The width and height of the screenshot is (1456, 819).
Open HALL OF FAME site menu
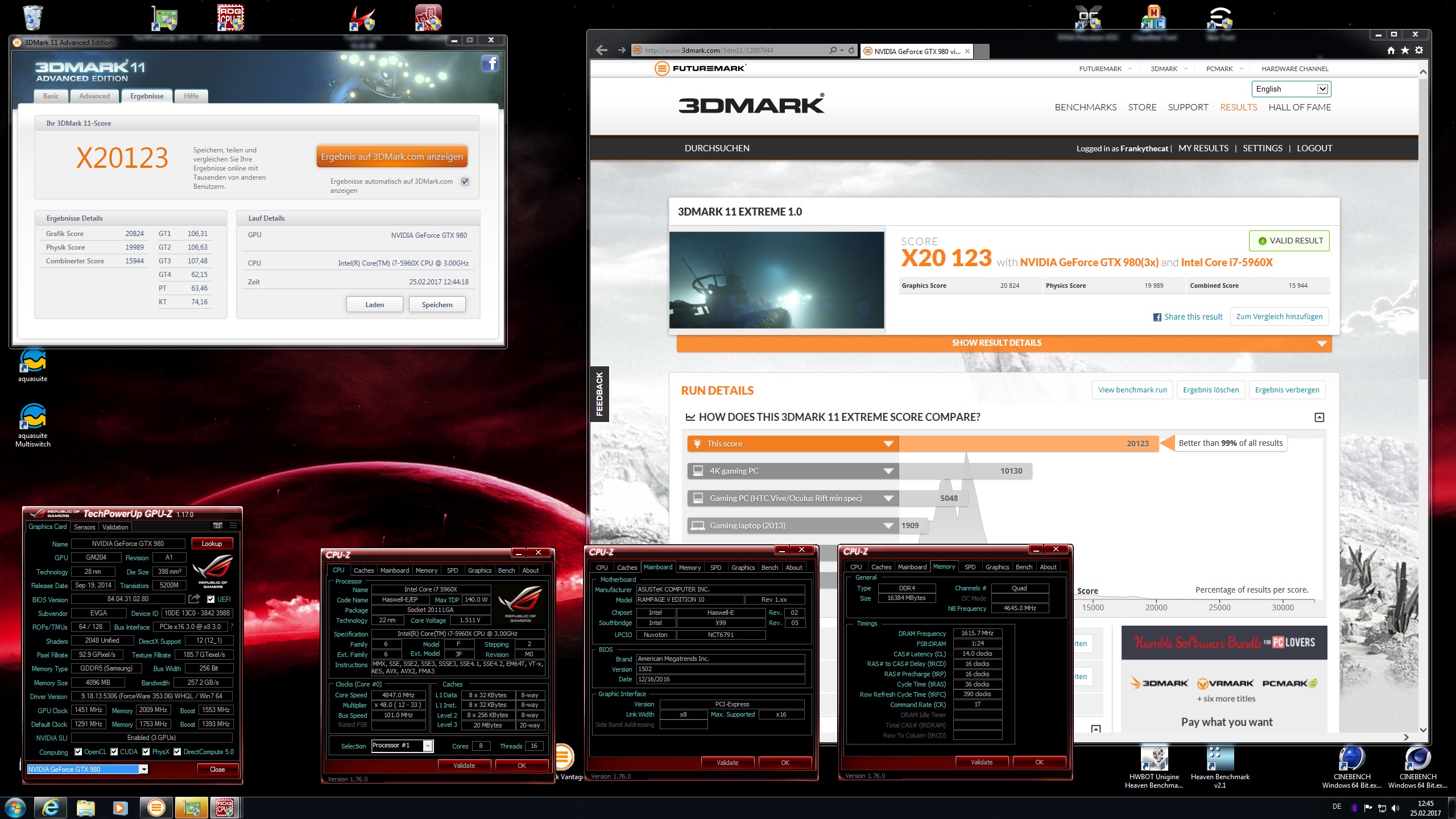[x=1300, y=107]
